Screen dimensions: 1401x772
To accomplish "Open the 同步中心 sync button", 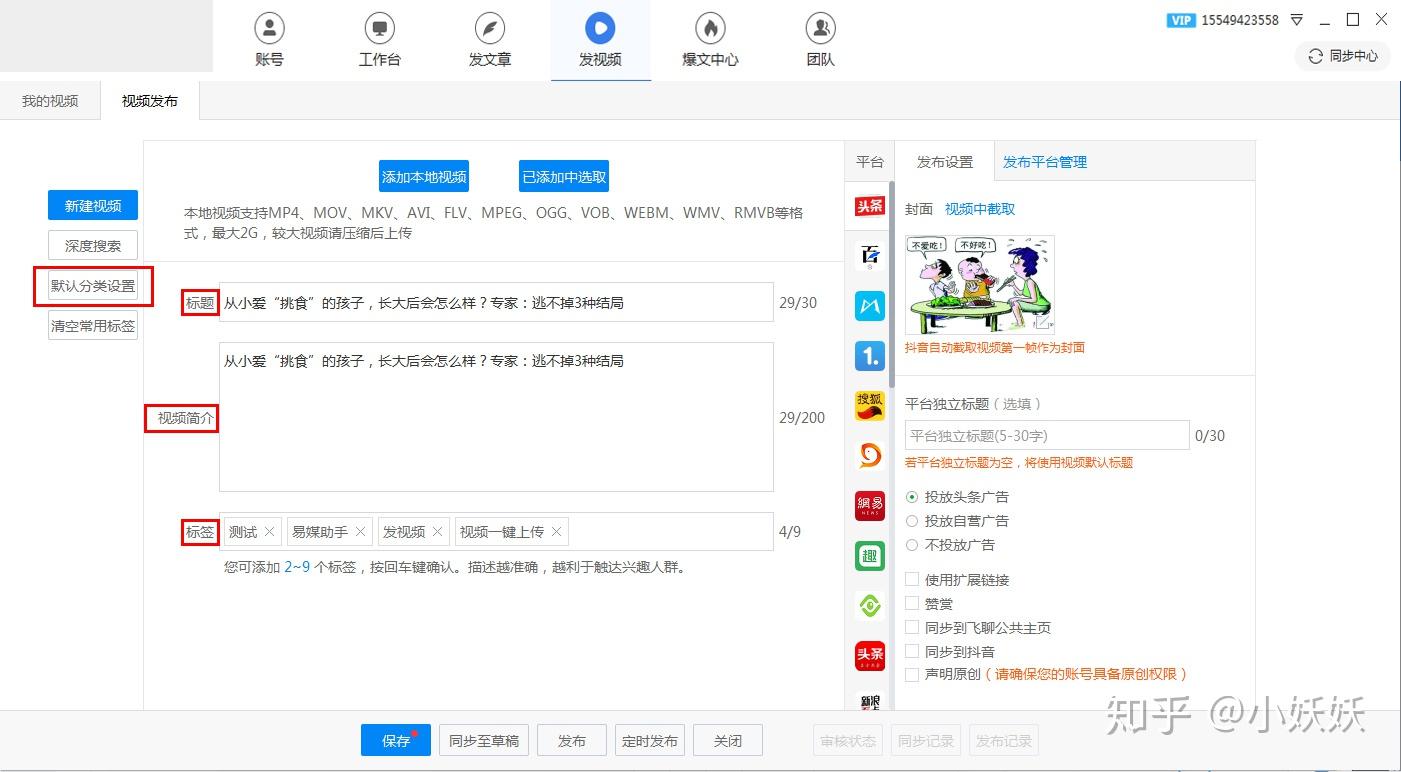I will coord(1343,56).
